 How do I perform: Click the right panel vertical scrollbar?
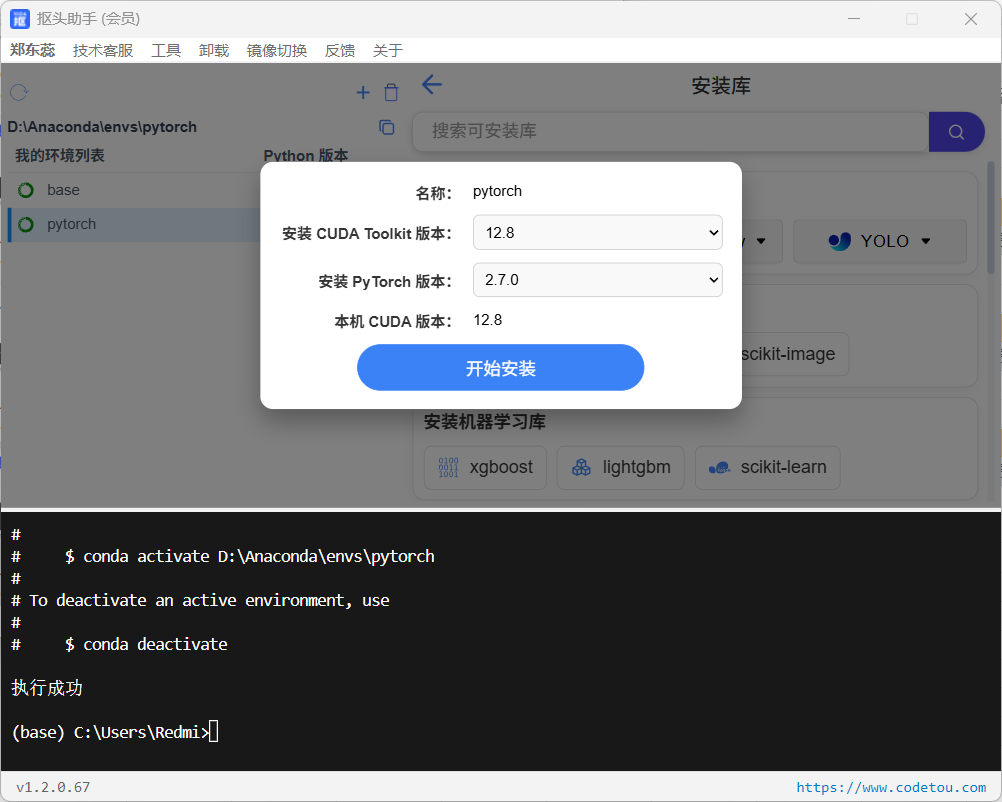click(x=991, y=217)
